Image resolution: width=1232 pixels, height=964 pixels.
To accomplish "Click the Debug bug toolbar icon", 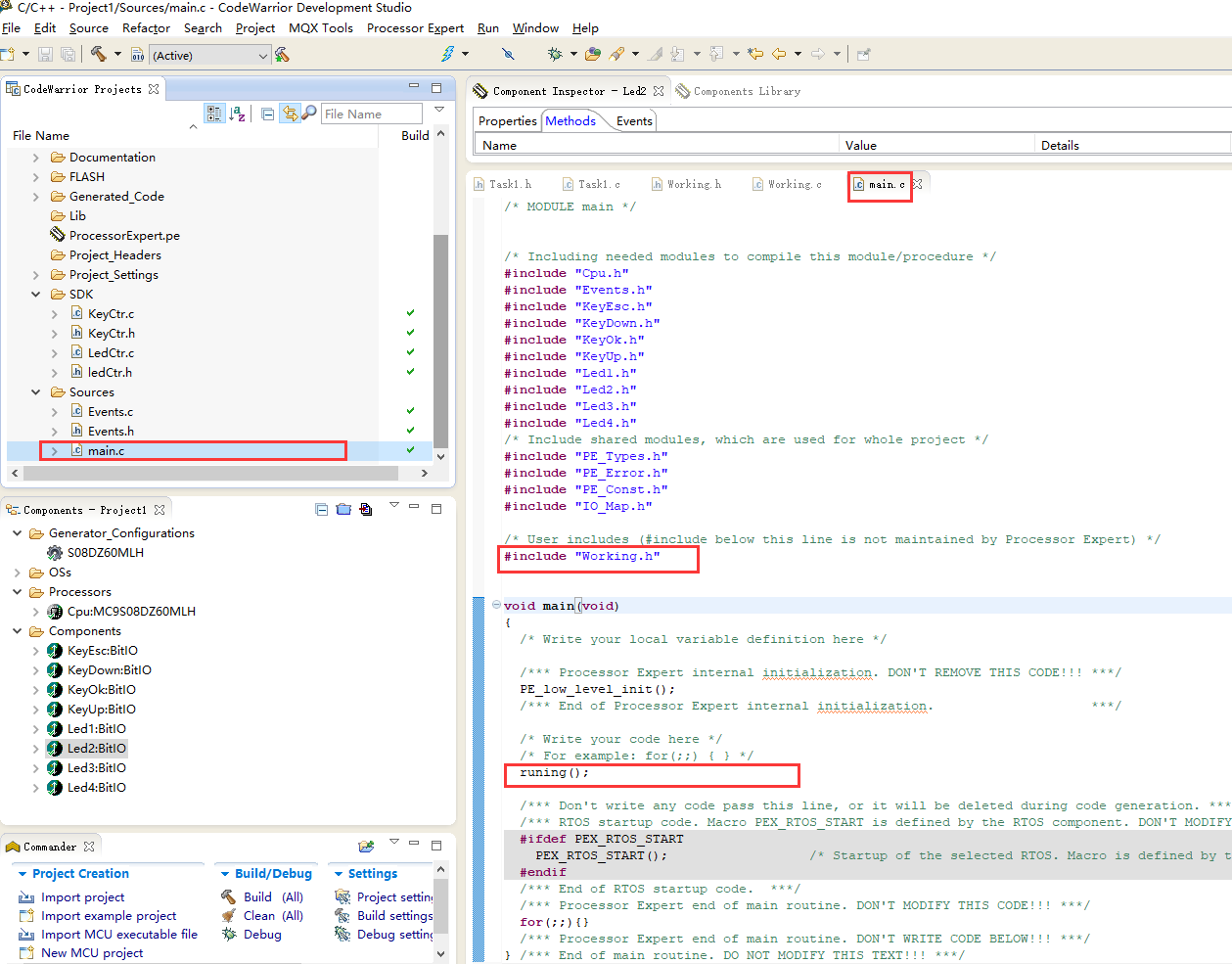I will coord(555,55).
